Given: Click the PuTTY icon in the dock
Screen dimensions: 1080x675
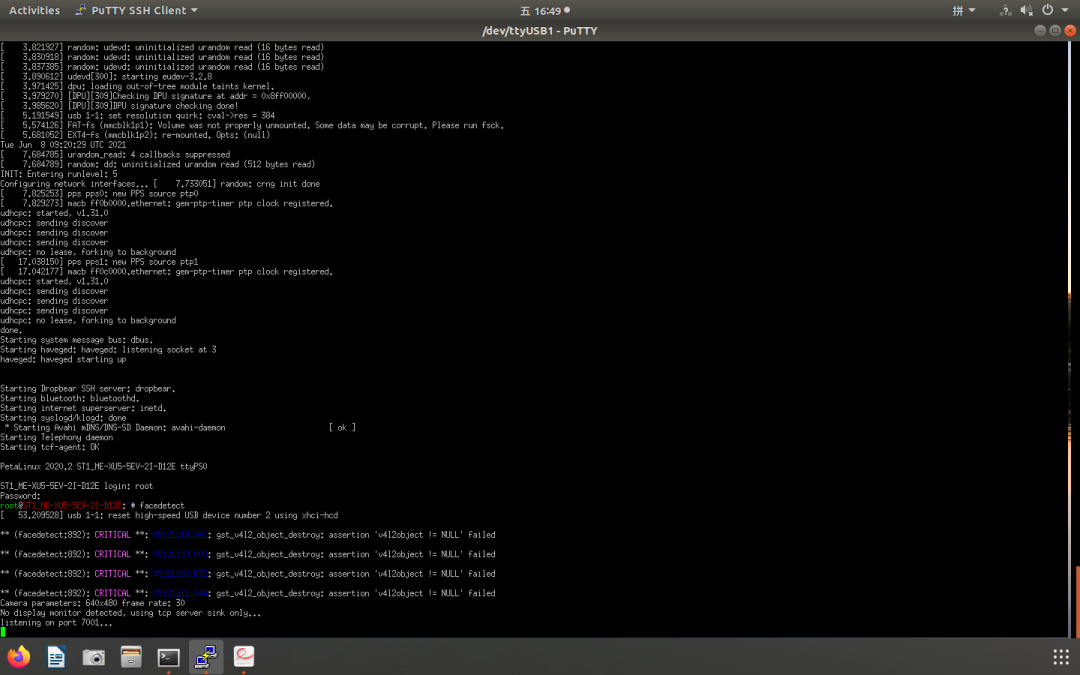Looking at the screenshot, I should click(206, 656).
